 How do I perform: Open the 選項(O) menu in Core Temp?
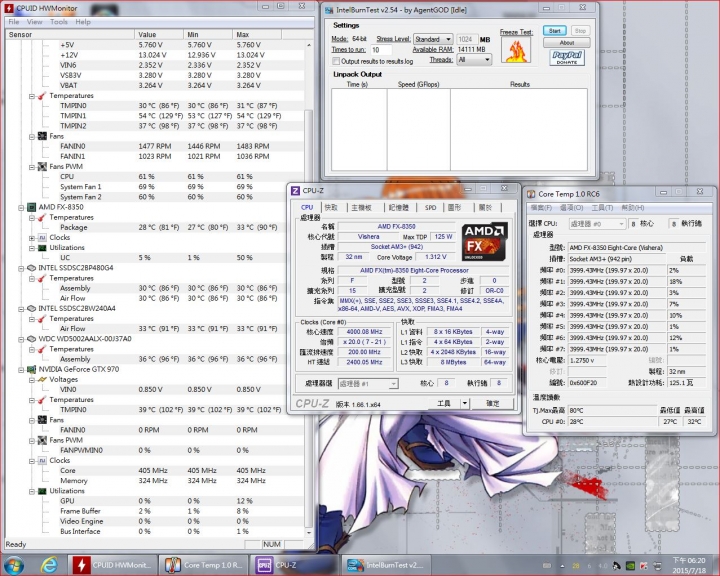point(572,208)
